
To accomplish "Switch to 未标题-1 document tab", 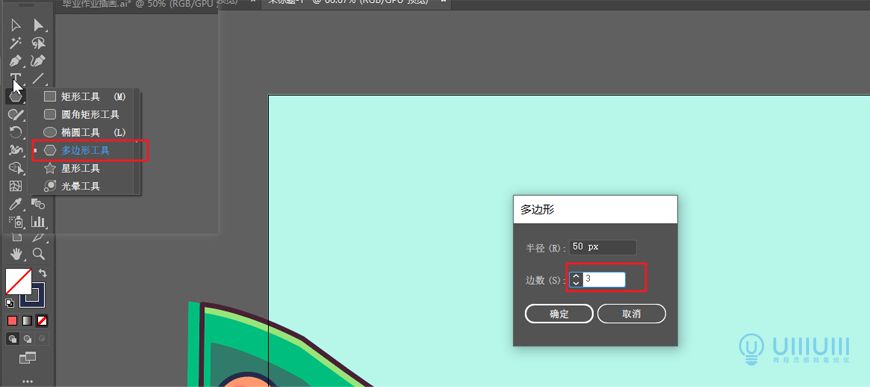I will coord(356,3).
